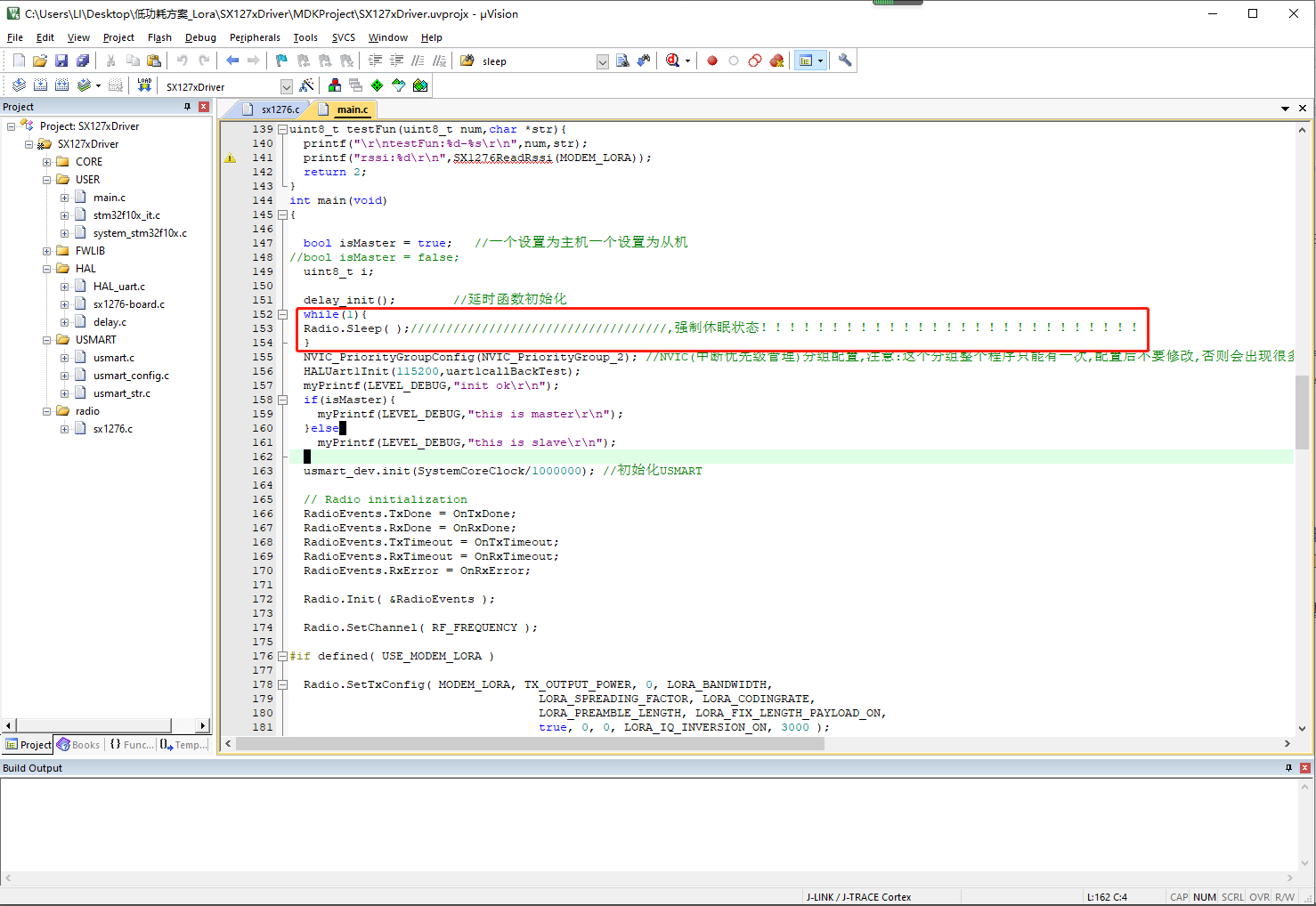Comment out selection with toolbar icon
The height and width of the screenshot is (906, 1316).
click(x=418, y=61)
